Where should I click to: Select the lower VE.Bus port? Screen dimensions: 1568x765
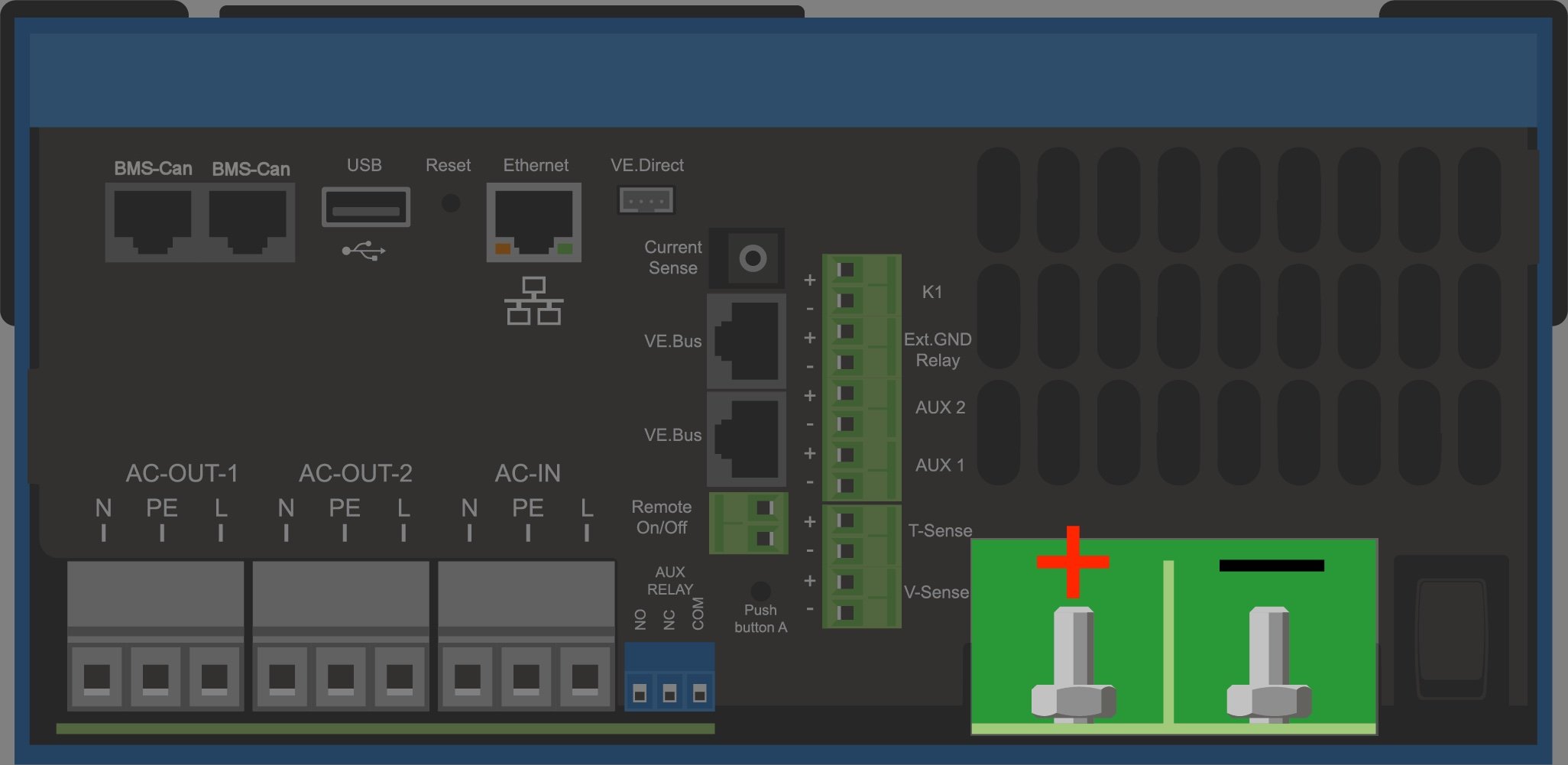click(x=747, y=438)
